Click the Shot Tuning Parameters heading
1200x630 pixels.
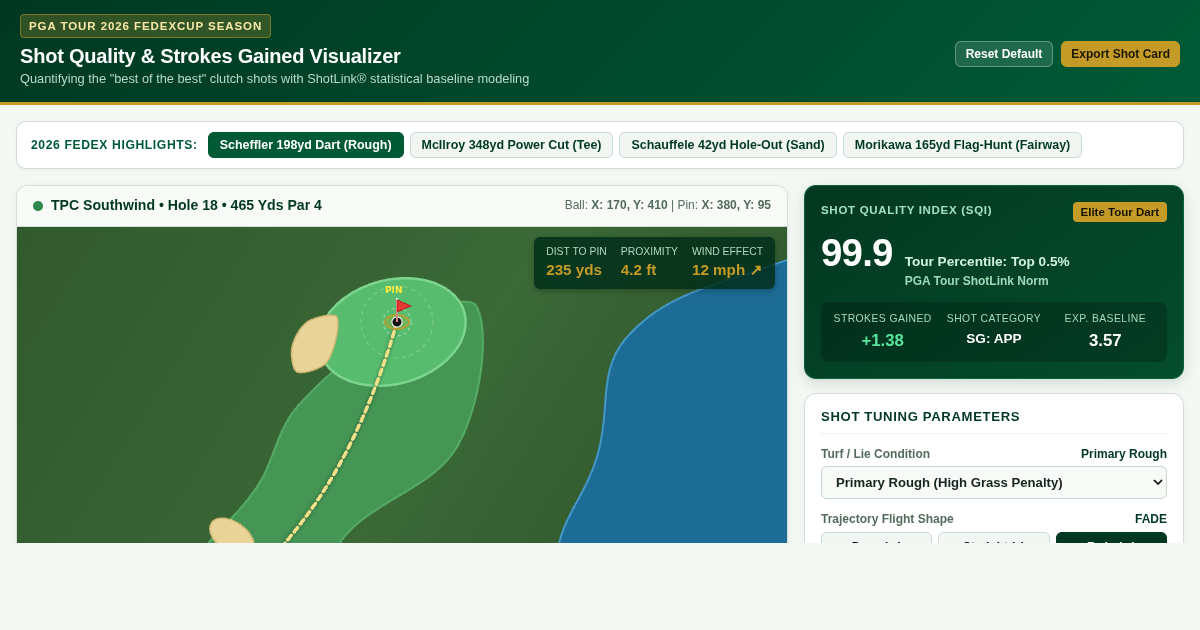pos(920,417)
